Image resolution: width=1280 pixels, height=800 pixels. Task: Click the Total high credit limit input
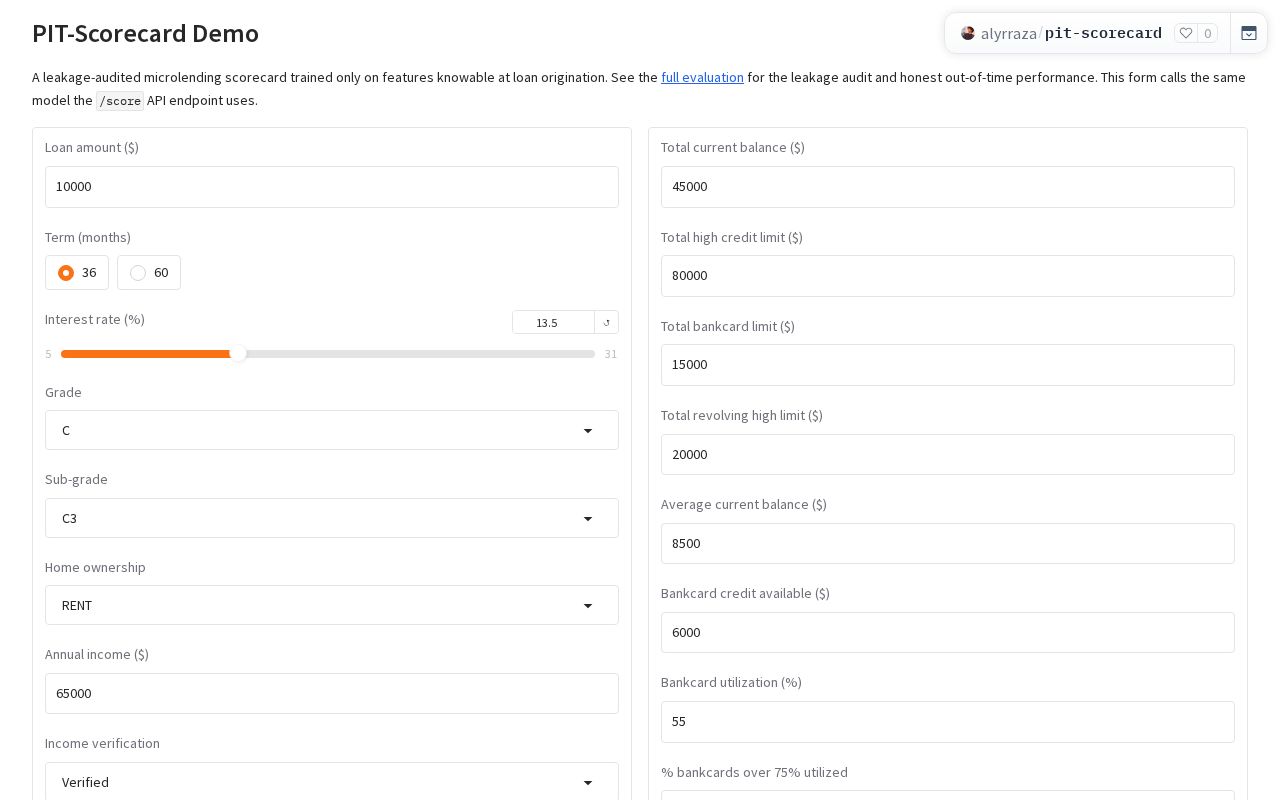click(x=948, y=276)
